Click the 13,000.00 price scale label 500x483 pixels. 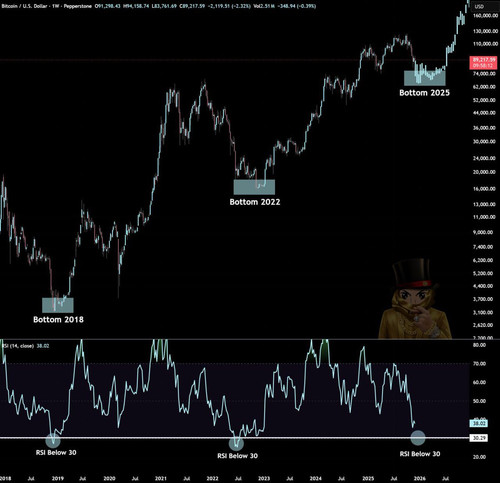(484, 204)
